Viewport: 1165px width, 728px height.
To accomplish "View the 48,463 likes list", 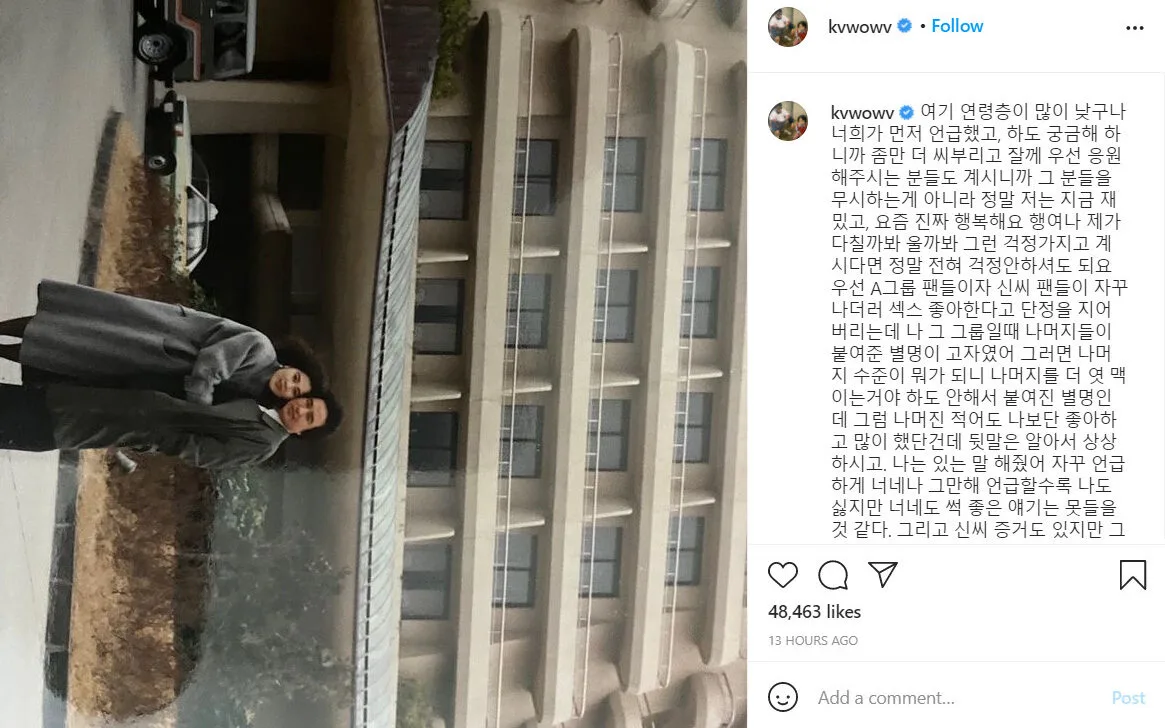I will (x=814, y=611).
